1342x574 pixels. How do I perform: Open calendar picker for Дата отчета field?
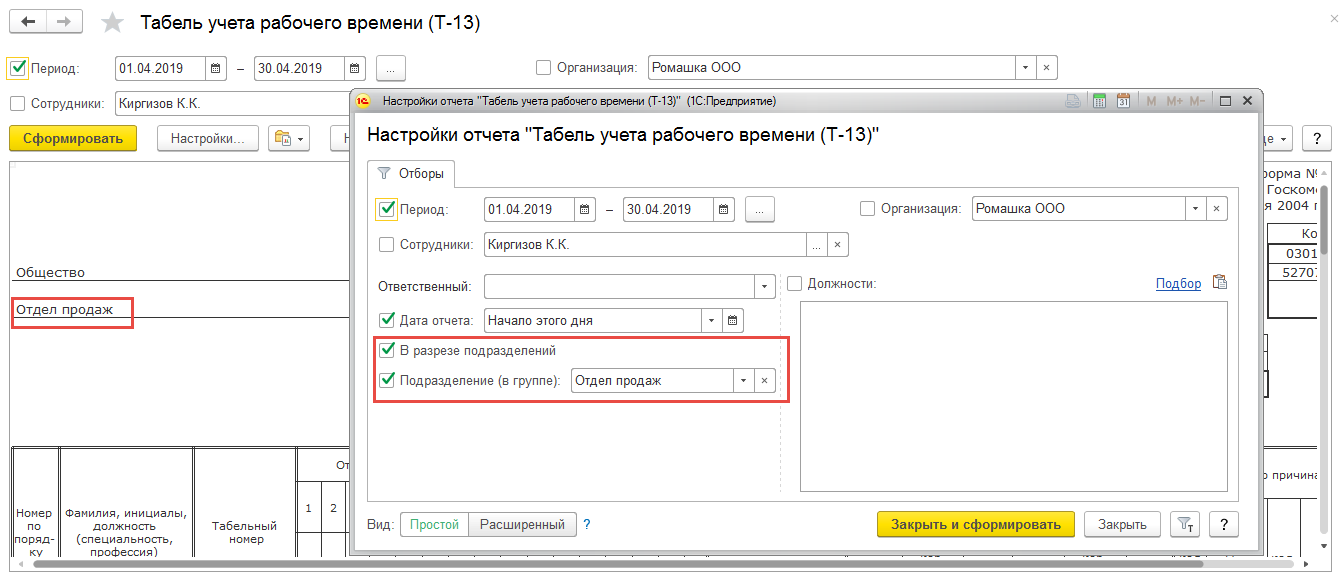[734, 321]
